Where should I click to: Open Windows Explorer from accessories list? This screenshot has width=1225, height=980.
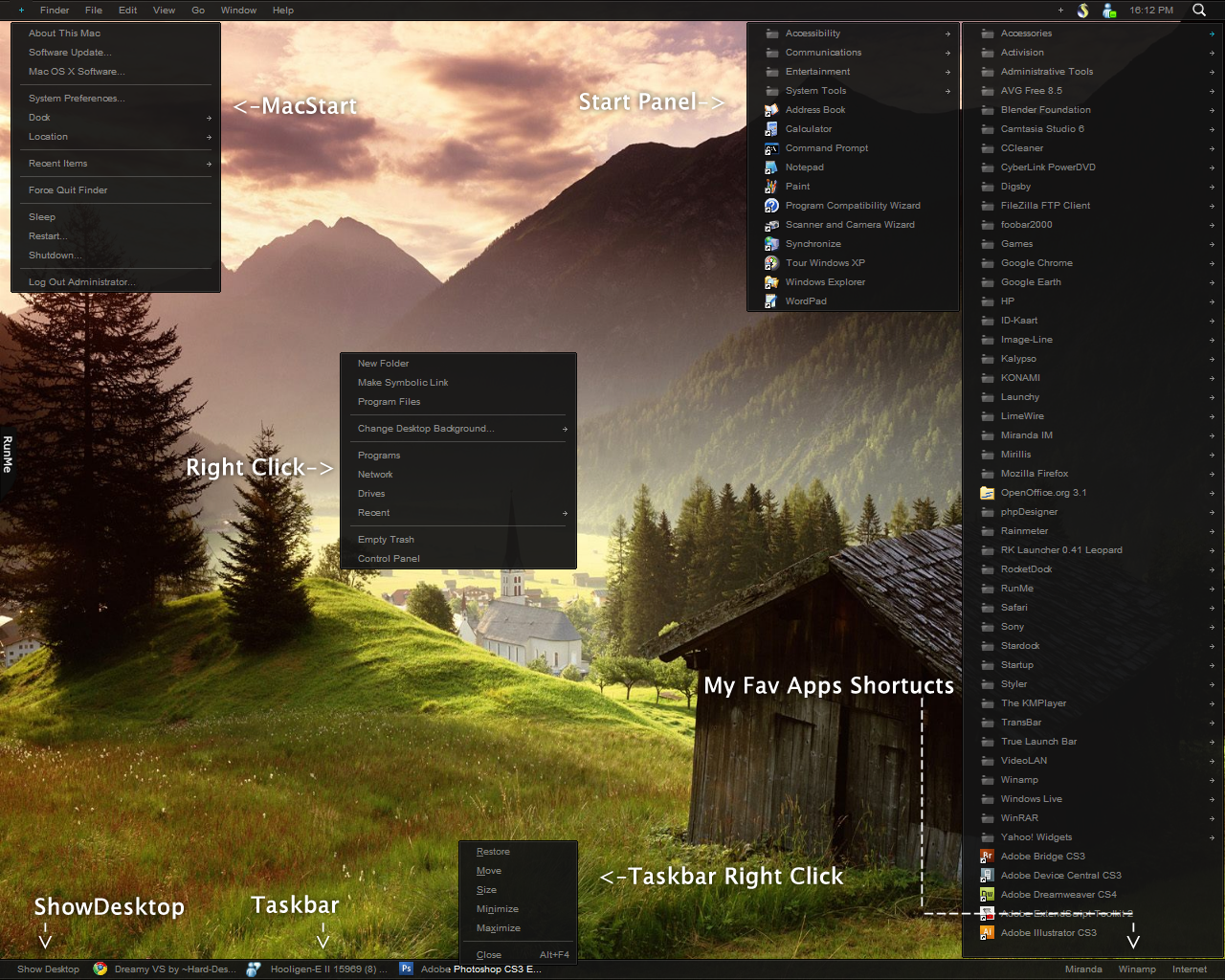click(824, 282)
